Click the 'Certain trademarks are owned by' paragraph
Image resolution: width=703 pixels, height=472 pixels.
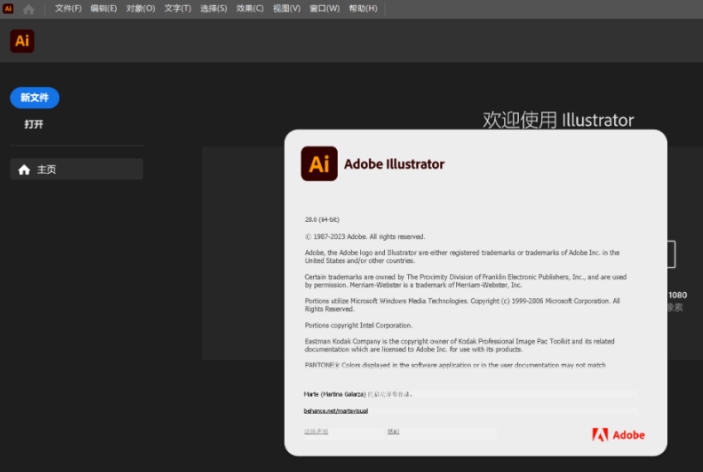(466, 281)
